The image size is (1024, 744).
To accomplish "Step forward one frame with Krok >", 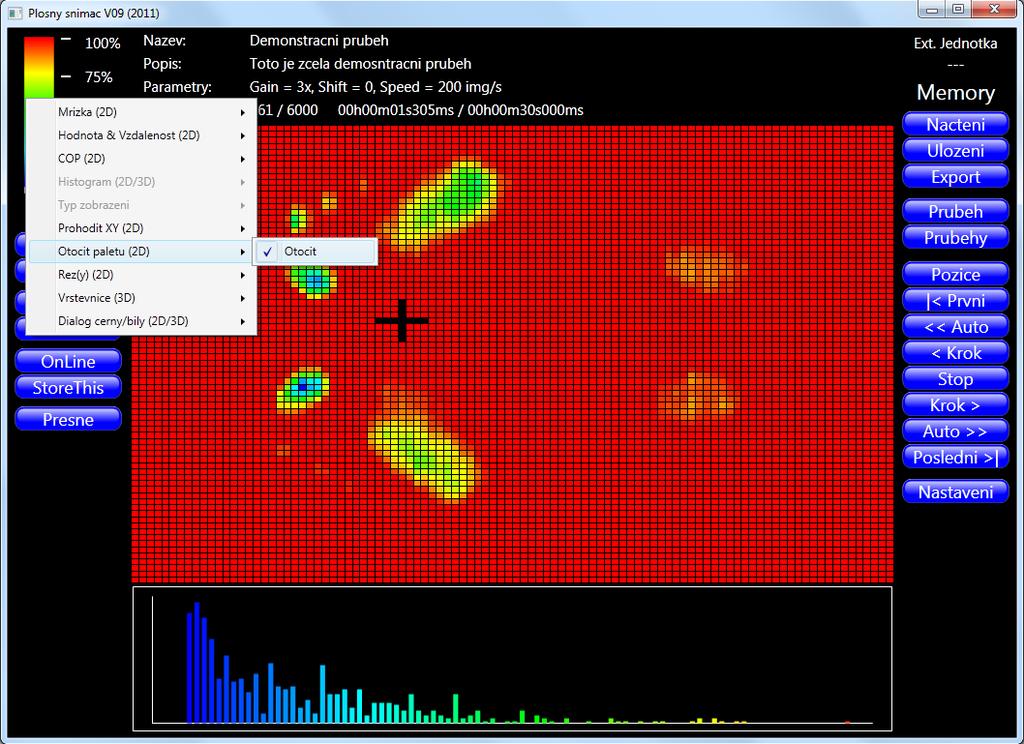I will (x=955, y=404).
